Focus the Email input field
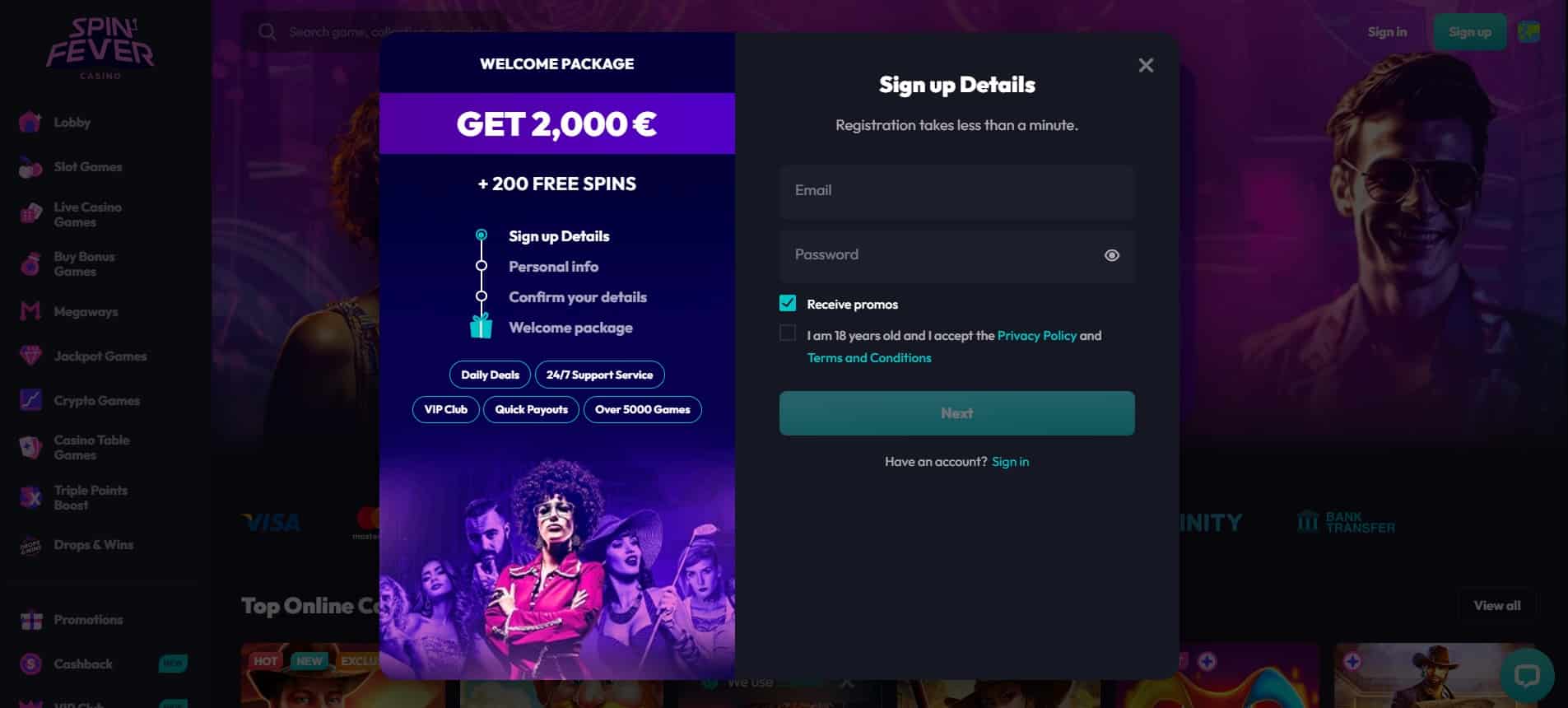The width and height of the screenshot is (1568, 708). click(x=956, y=191)
